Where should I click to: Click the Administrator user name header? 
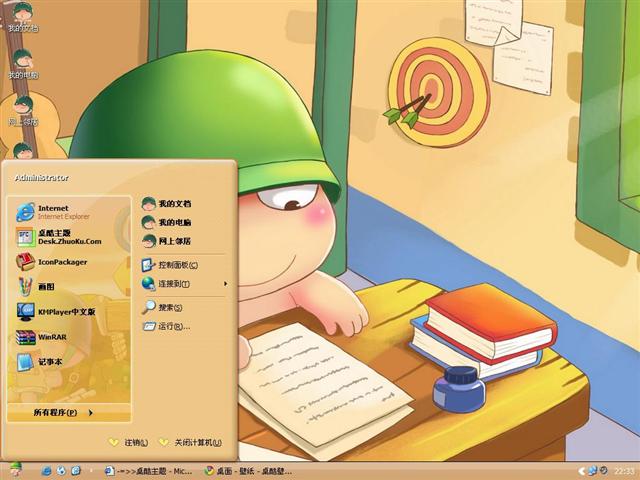click(41, 178)
